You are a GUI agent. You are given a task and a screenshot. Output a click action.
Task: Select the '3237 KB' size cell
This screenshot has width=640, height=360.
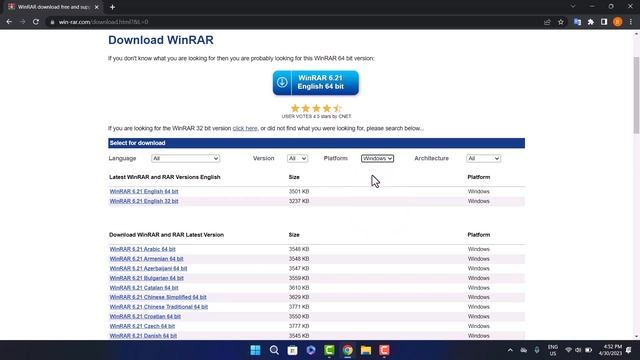299,201
